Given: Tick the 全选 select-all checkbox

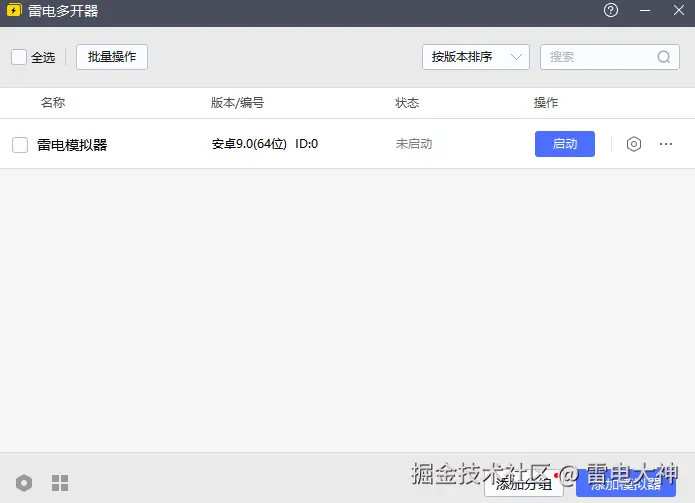Looking at the screenshot, I should [x=19, y=57].
